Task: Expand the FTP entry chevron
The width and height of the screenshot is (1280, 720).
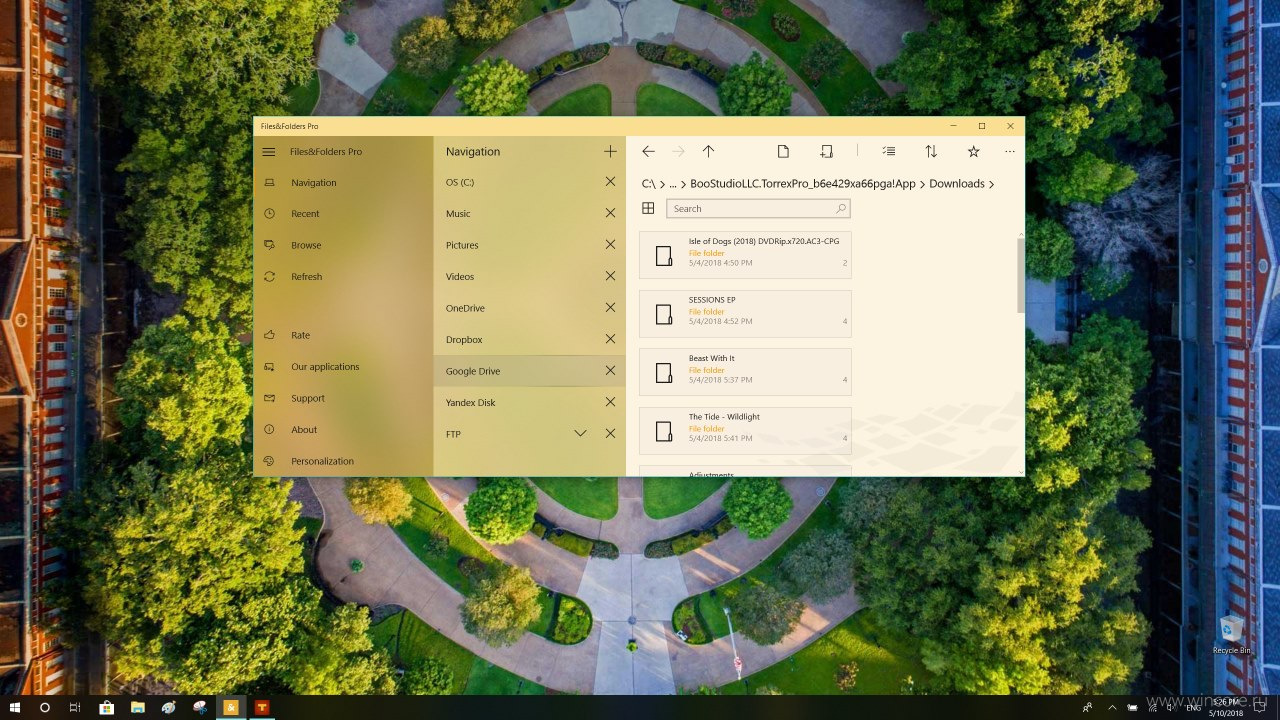Action: click(x=580, y=434)
